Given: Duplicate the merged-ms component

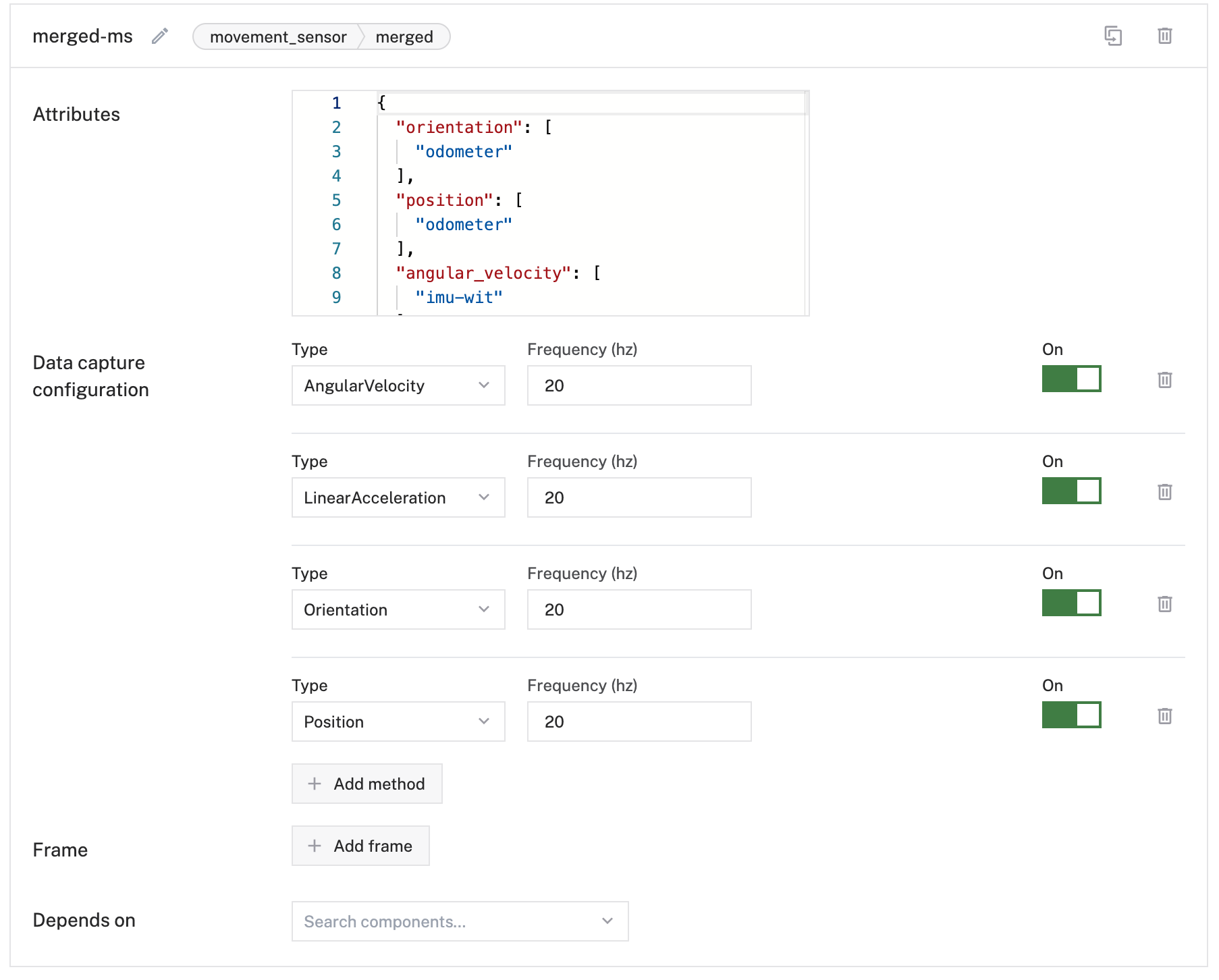Looking at the screenshot, I should (1112, 36).
